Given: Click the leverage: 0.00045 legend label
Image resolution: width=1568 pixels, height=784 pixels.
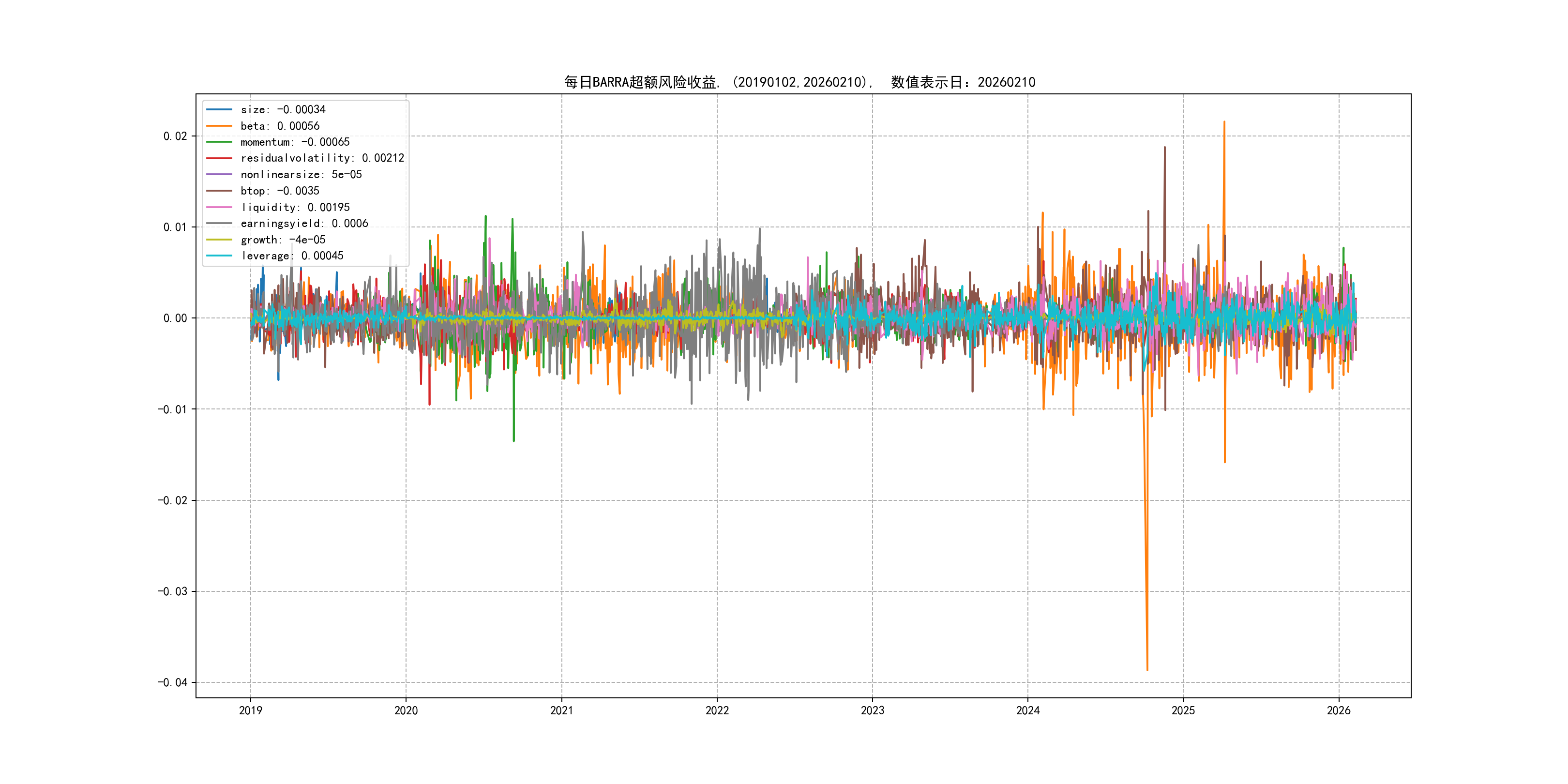Looking at the screenshot, I should point(291,256).
